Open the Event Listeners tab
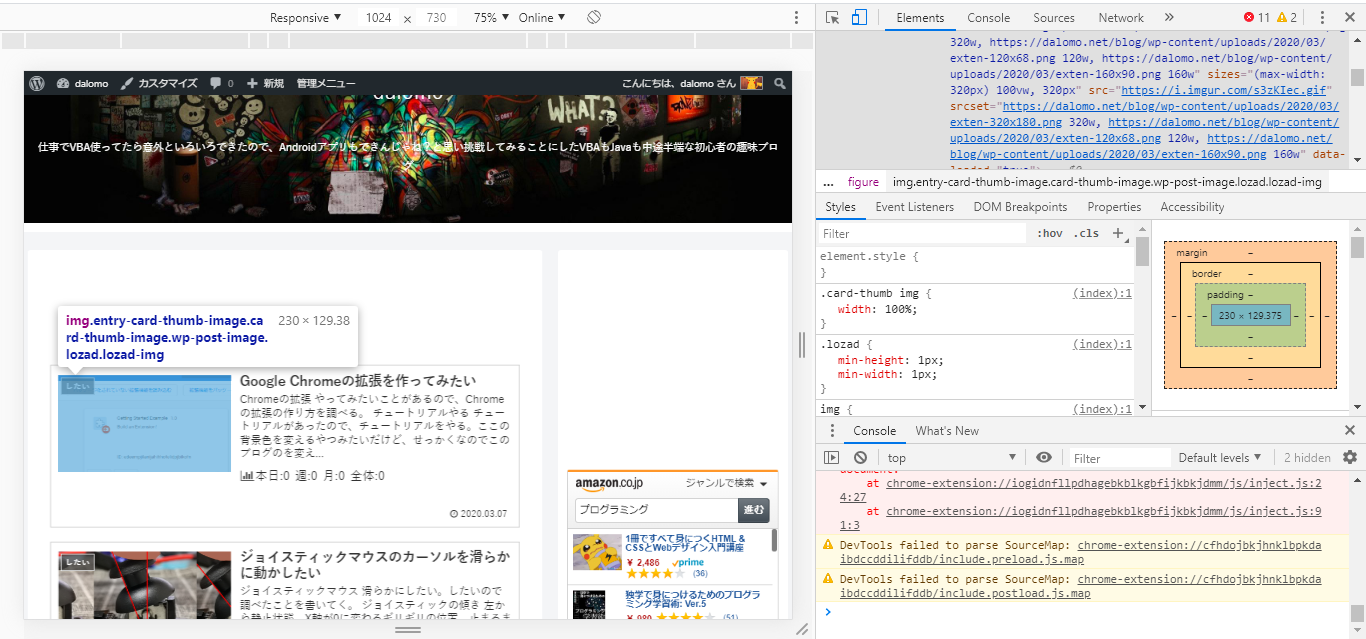 (x=915, y=207)
